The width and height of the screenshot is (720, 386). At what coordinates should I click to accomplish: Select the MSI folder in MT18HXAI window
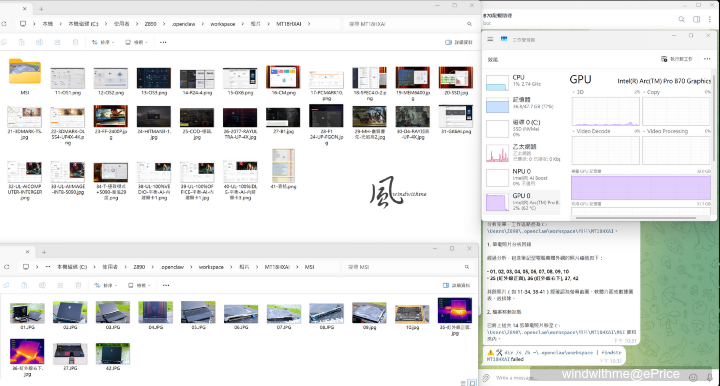25,77
